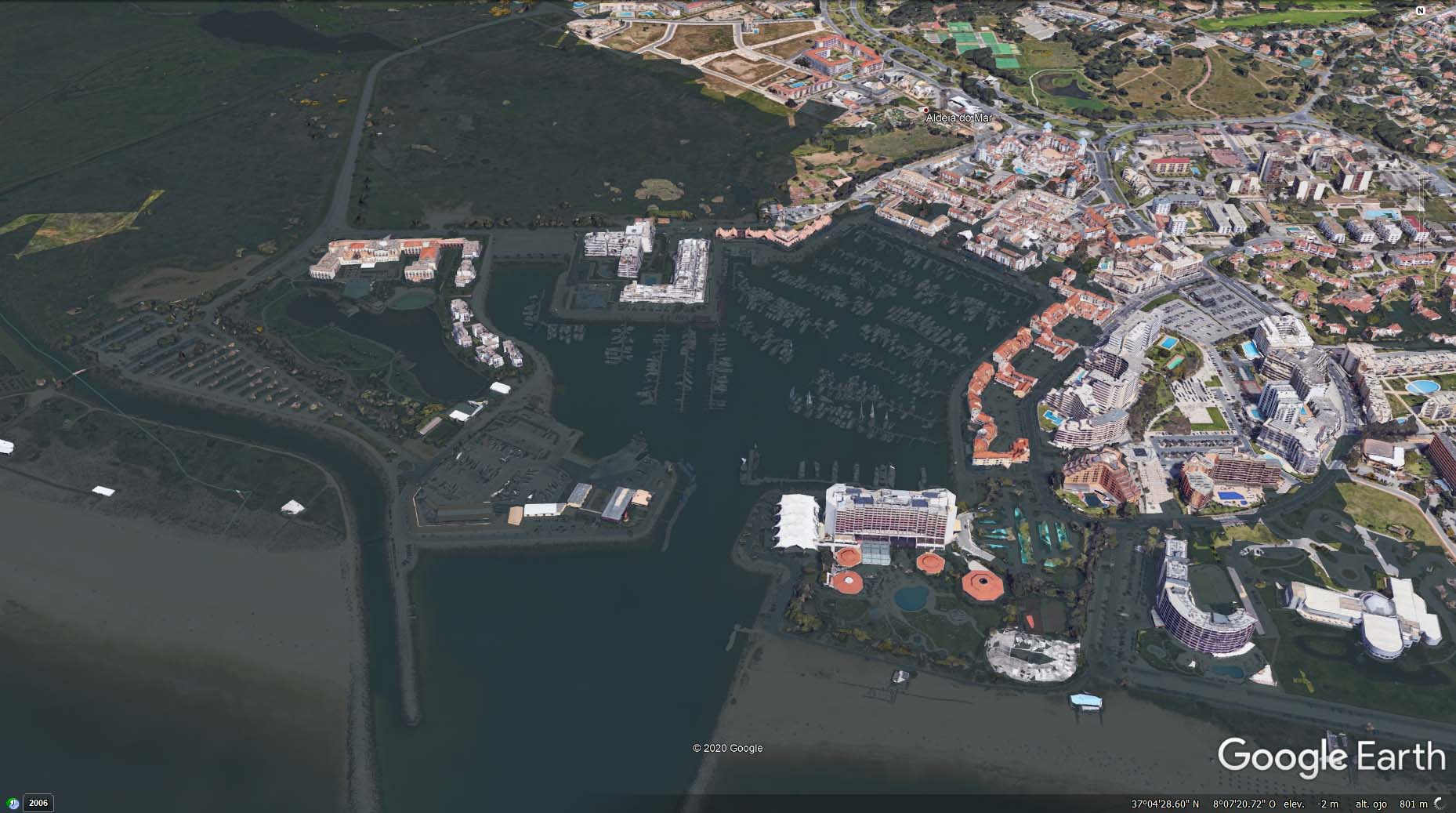
Task: Click the large white tent roof by marina
Action: point(796,522)
